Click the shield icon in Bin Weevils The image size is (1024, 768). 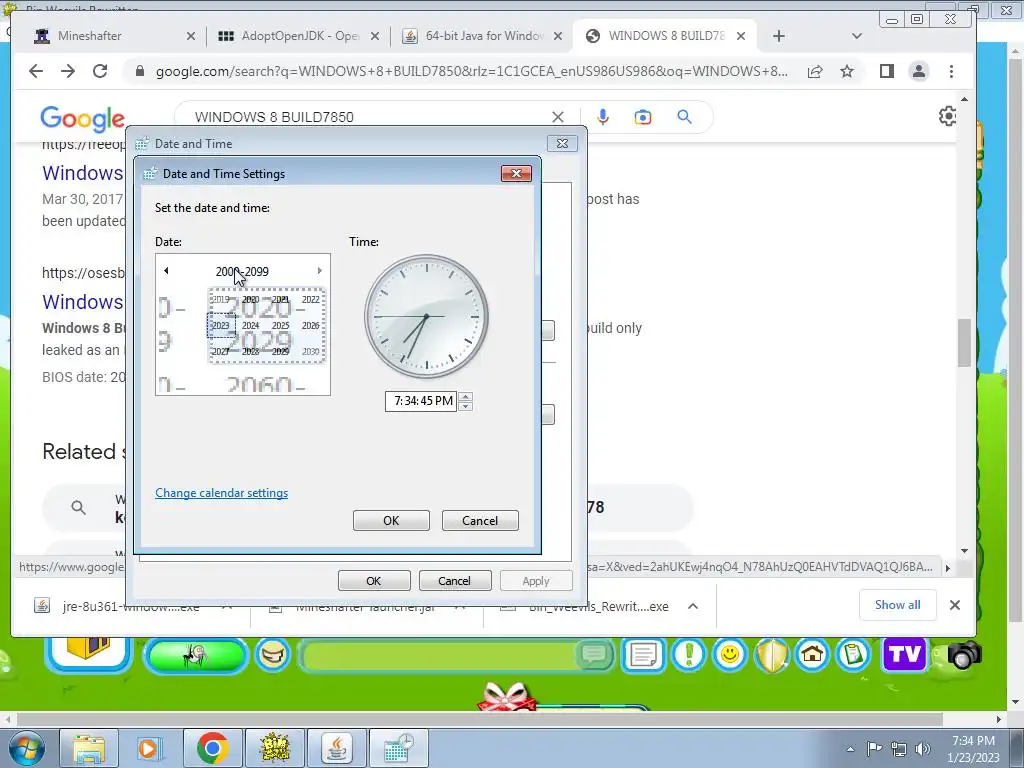click(x=771, y=654)
